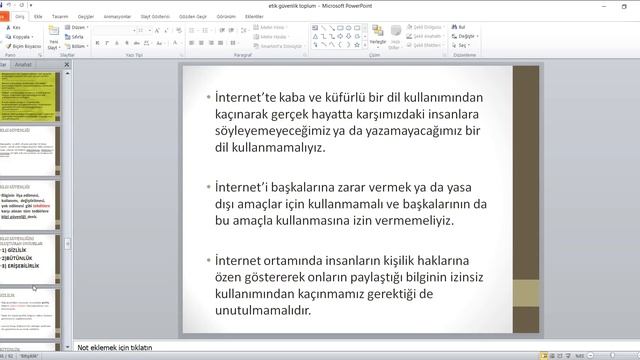This screenshot has height=360, width=640.
Task: Decrease the list indent level
Action: click(222, 31)
